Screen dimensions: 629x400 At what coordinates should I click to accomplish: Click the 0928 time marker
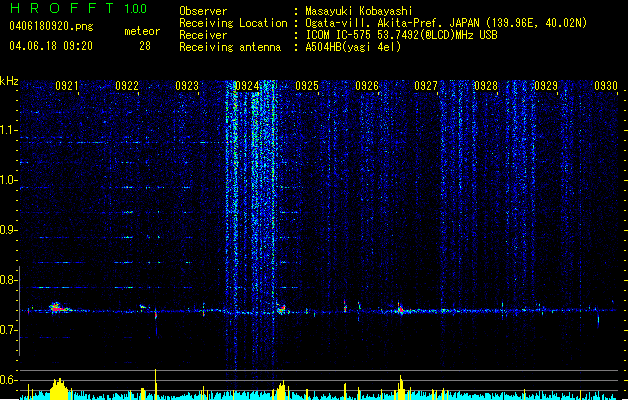(486, 86)
